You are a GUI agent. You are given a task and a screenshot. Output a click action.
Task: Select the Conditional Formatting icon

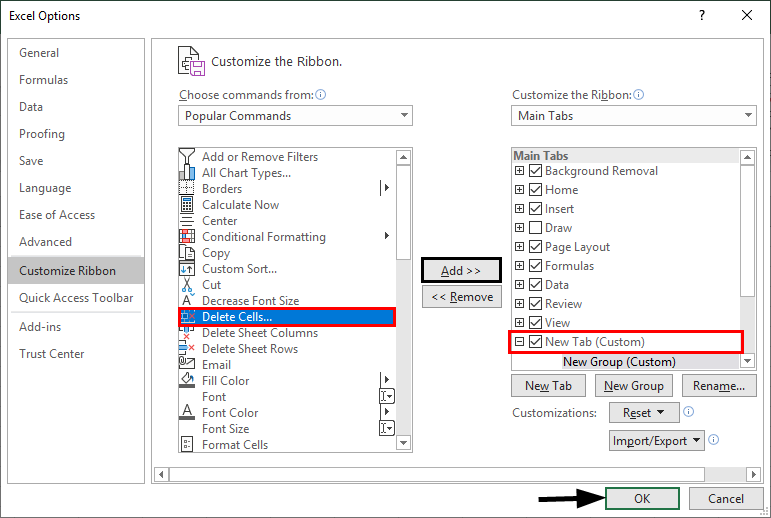187,237
